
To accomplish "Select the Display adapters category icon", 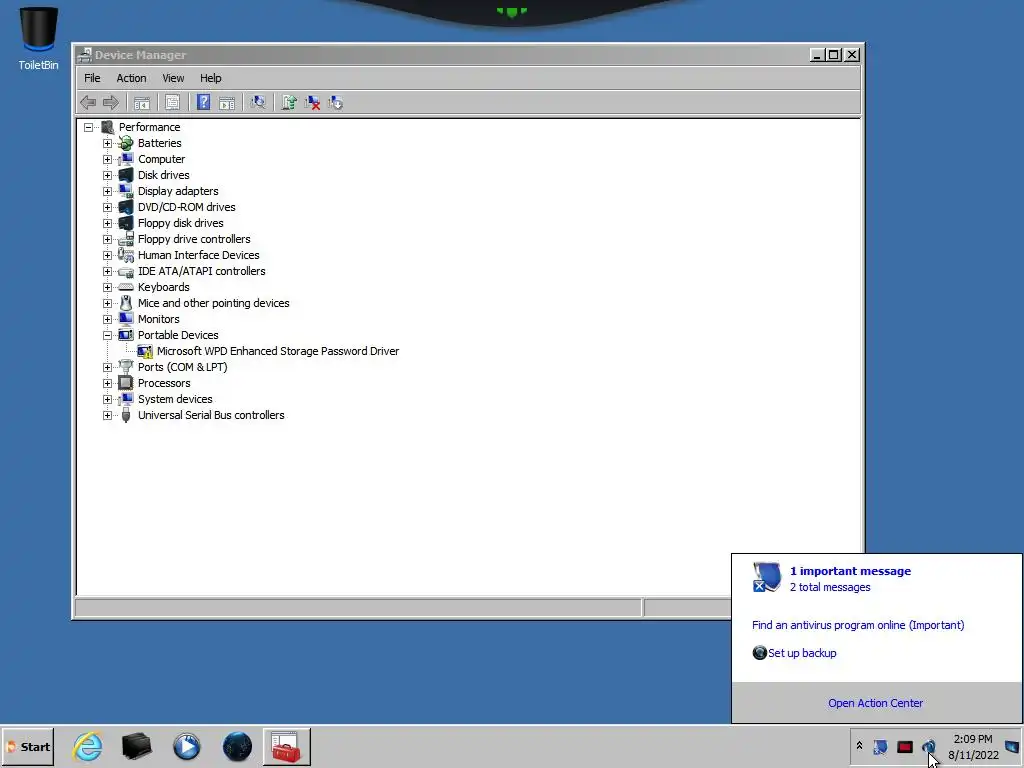I will 126,191.
